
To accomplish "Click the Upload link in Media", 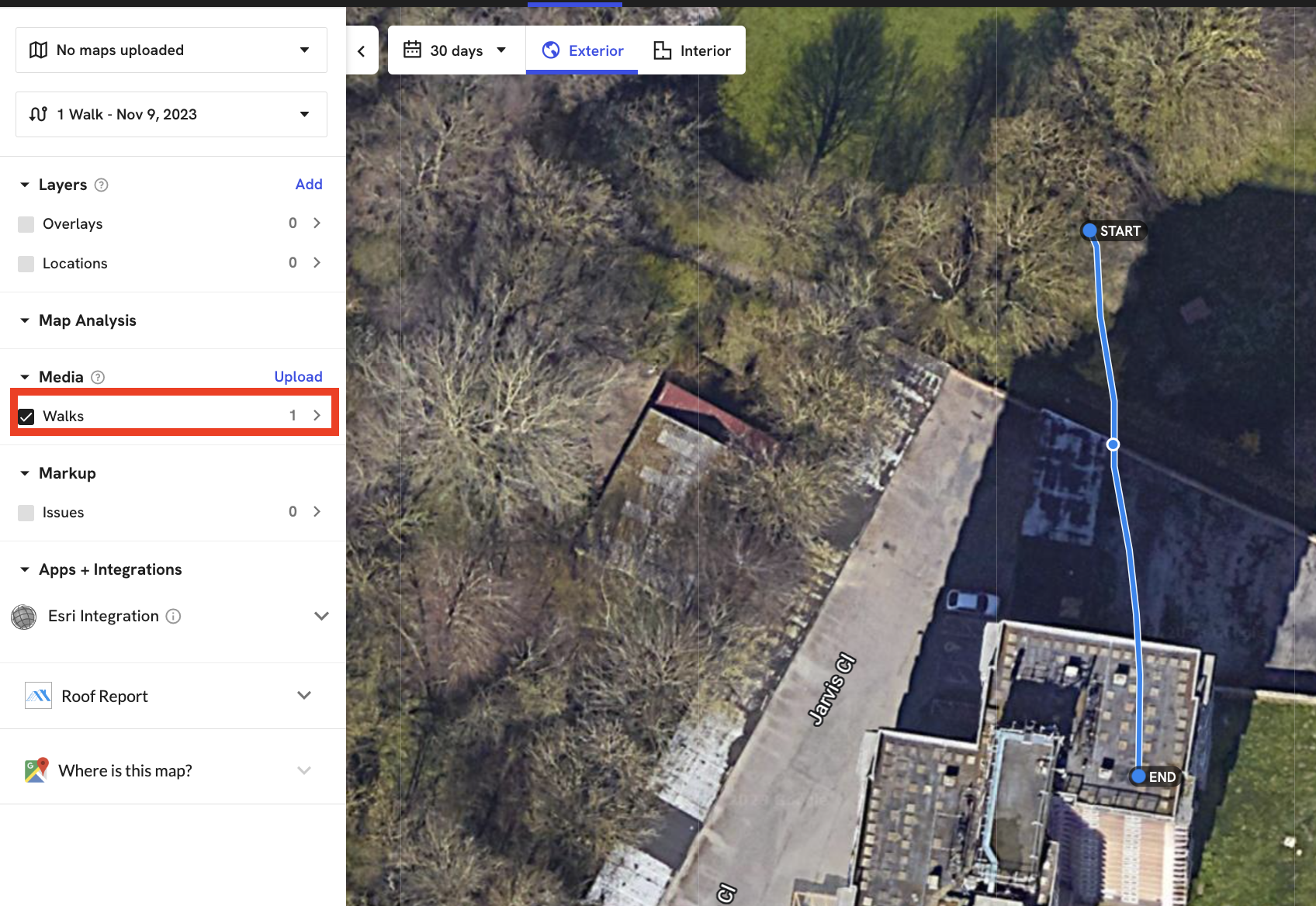I will [298, 377].
